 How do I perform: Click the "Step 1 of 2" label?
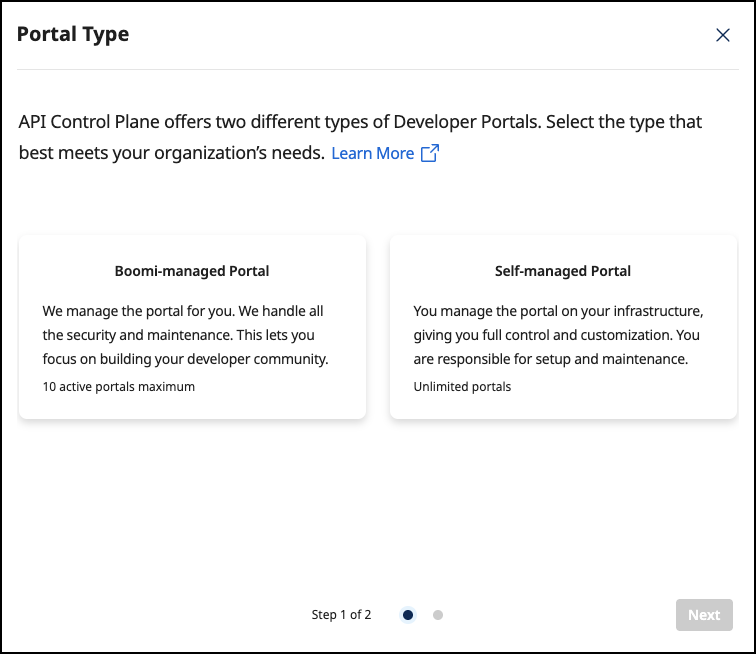[x=341, y=615]
